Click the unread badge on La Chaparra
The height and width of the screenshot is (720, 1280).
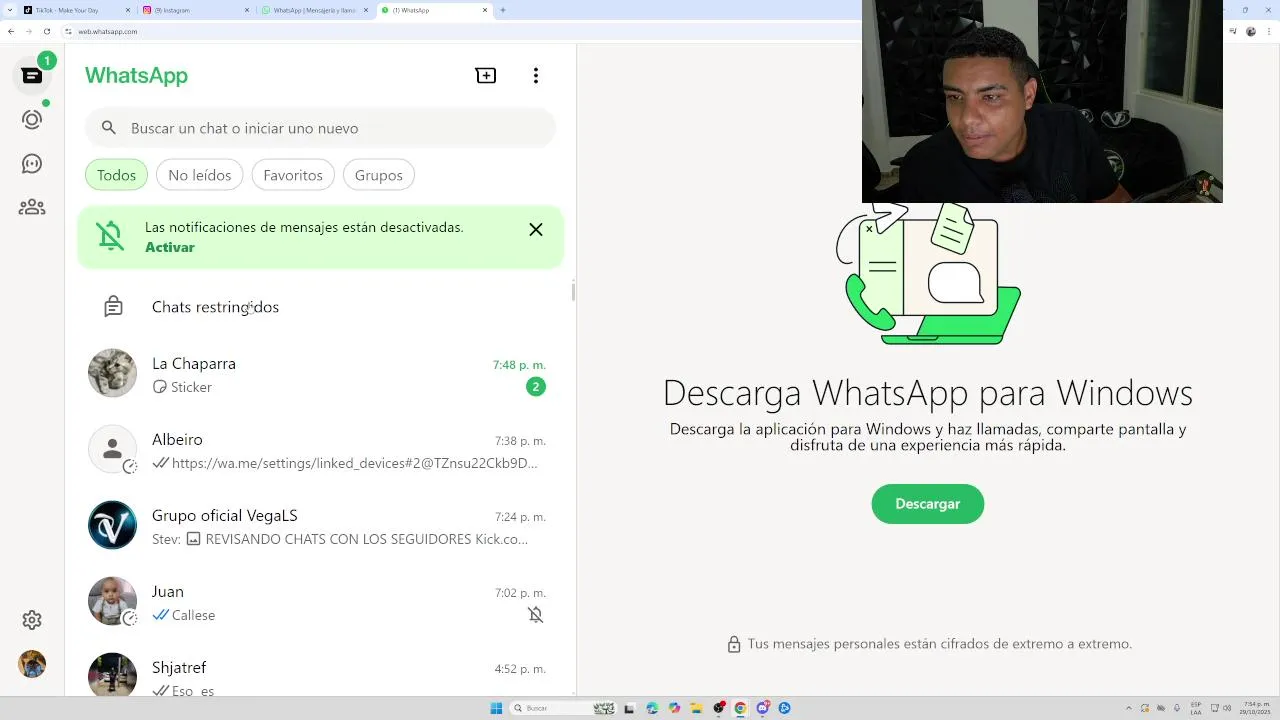[x=536, y=387]
